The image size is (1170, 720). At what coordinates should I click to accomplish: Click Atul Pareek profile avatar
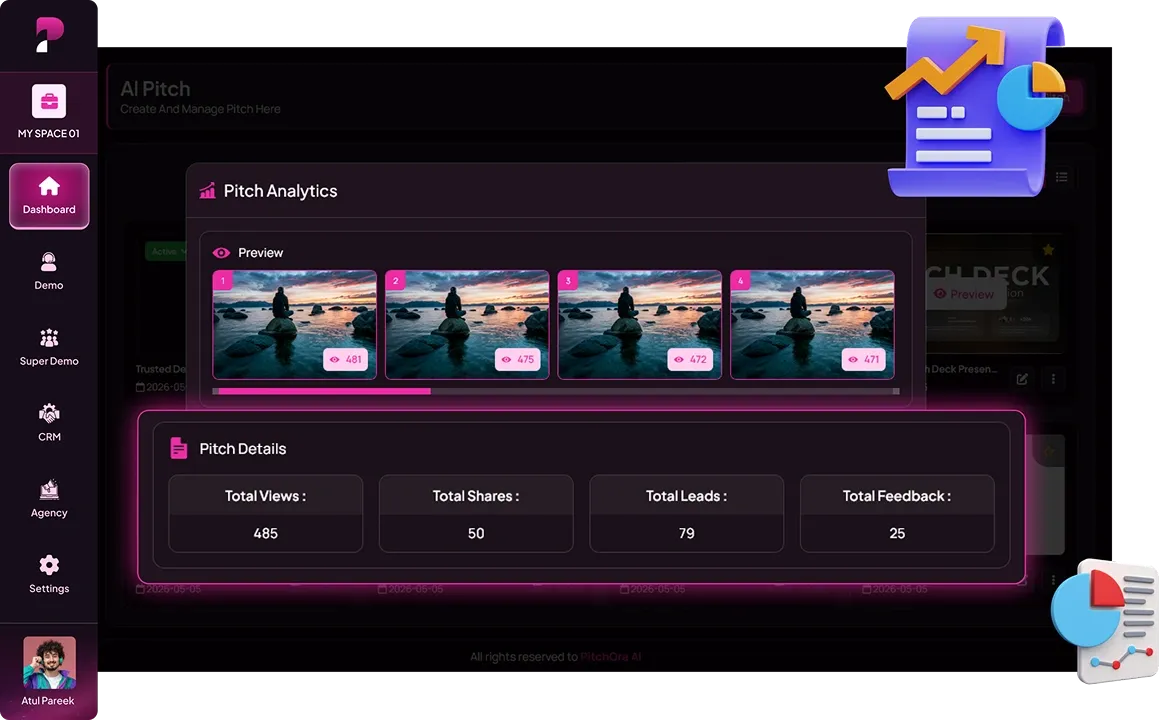pyautogui.click(x=49, y=663)
